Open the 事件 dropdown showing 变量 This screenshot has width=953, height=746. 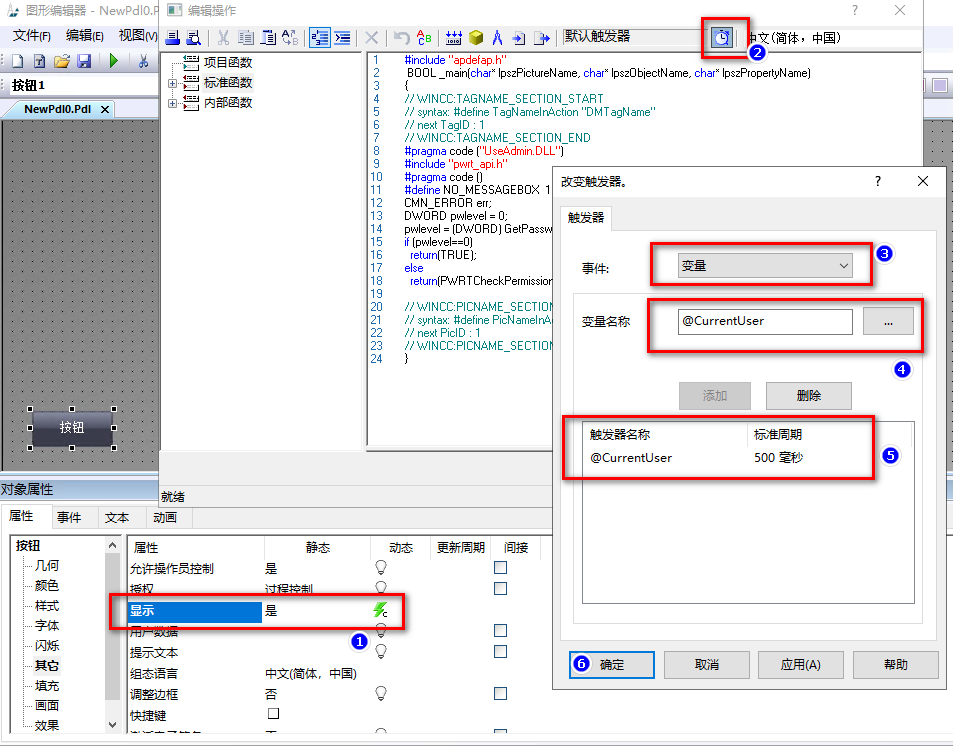(766, 266)
